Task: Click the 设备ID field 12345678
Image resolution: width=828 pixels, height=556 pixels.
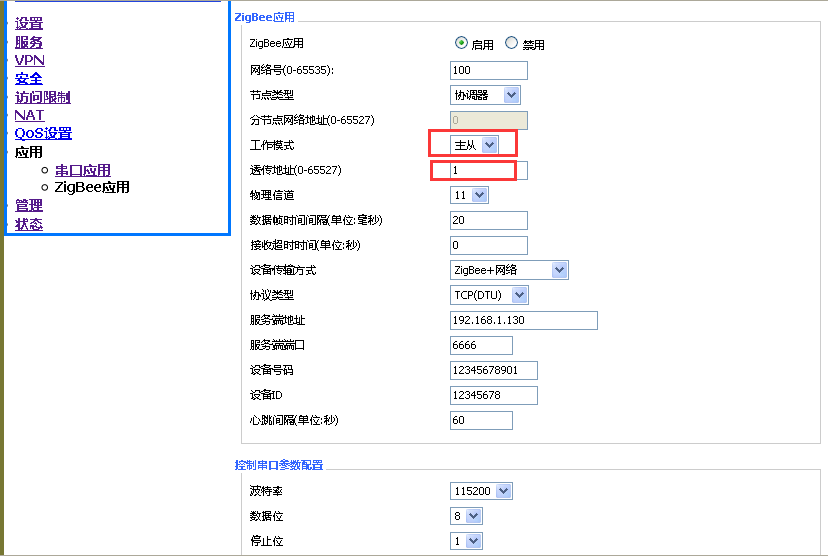Action: (x=494, y=395)
